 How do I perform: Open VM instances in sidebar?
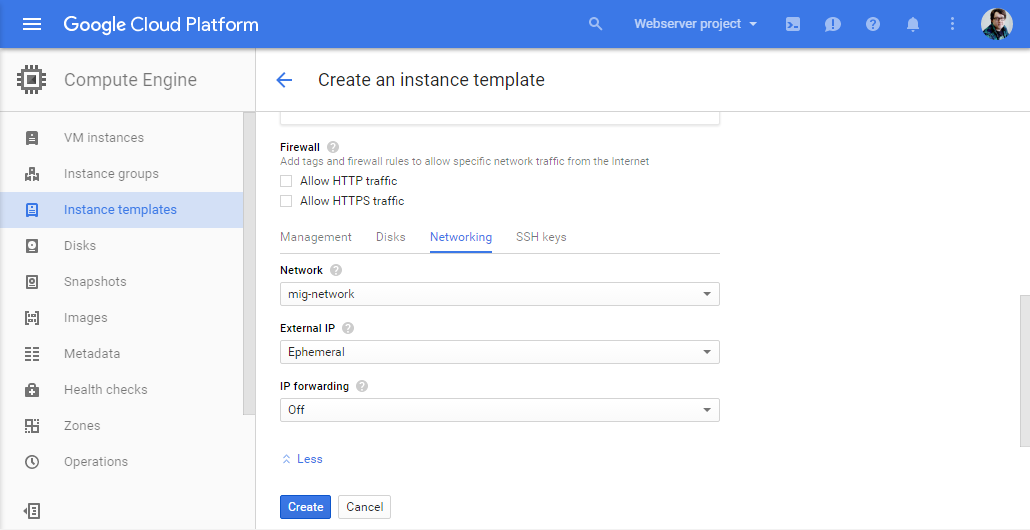click(104, 138)
